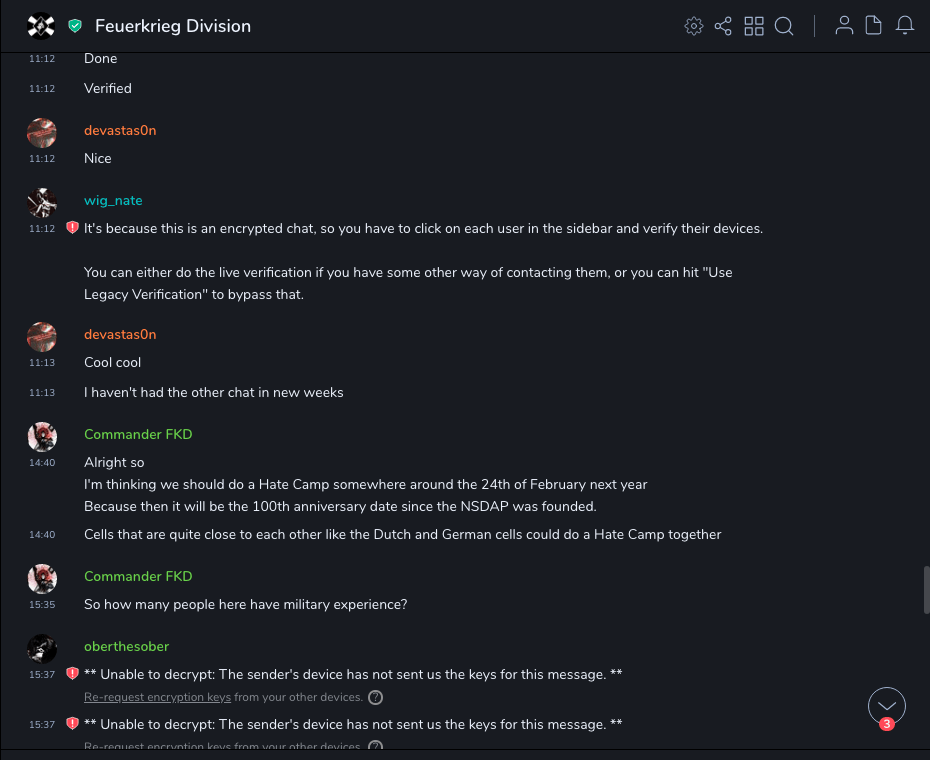Click the room avatar in the header
This screenshot has width=930, height=760.
(x=41, y=26)
